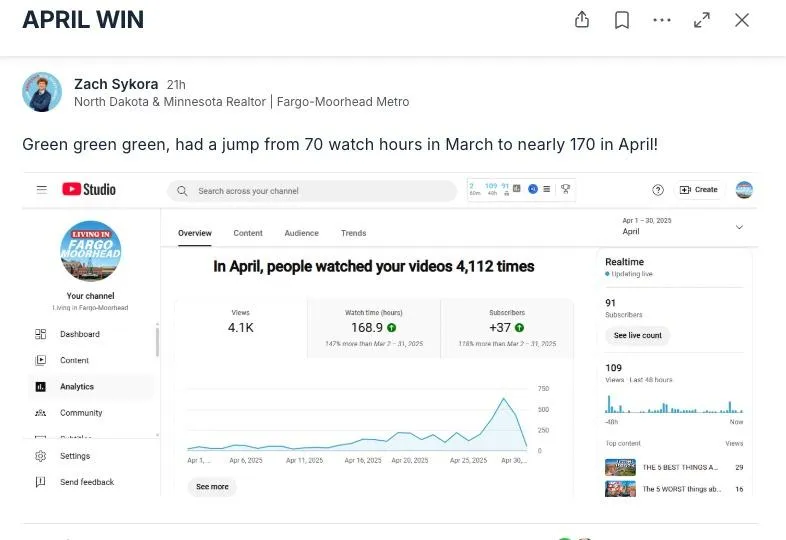Open Zach Sykora's profile name link
Viewport: 786px width, 540px height.
click(116, 84)
